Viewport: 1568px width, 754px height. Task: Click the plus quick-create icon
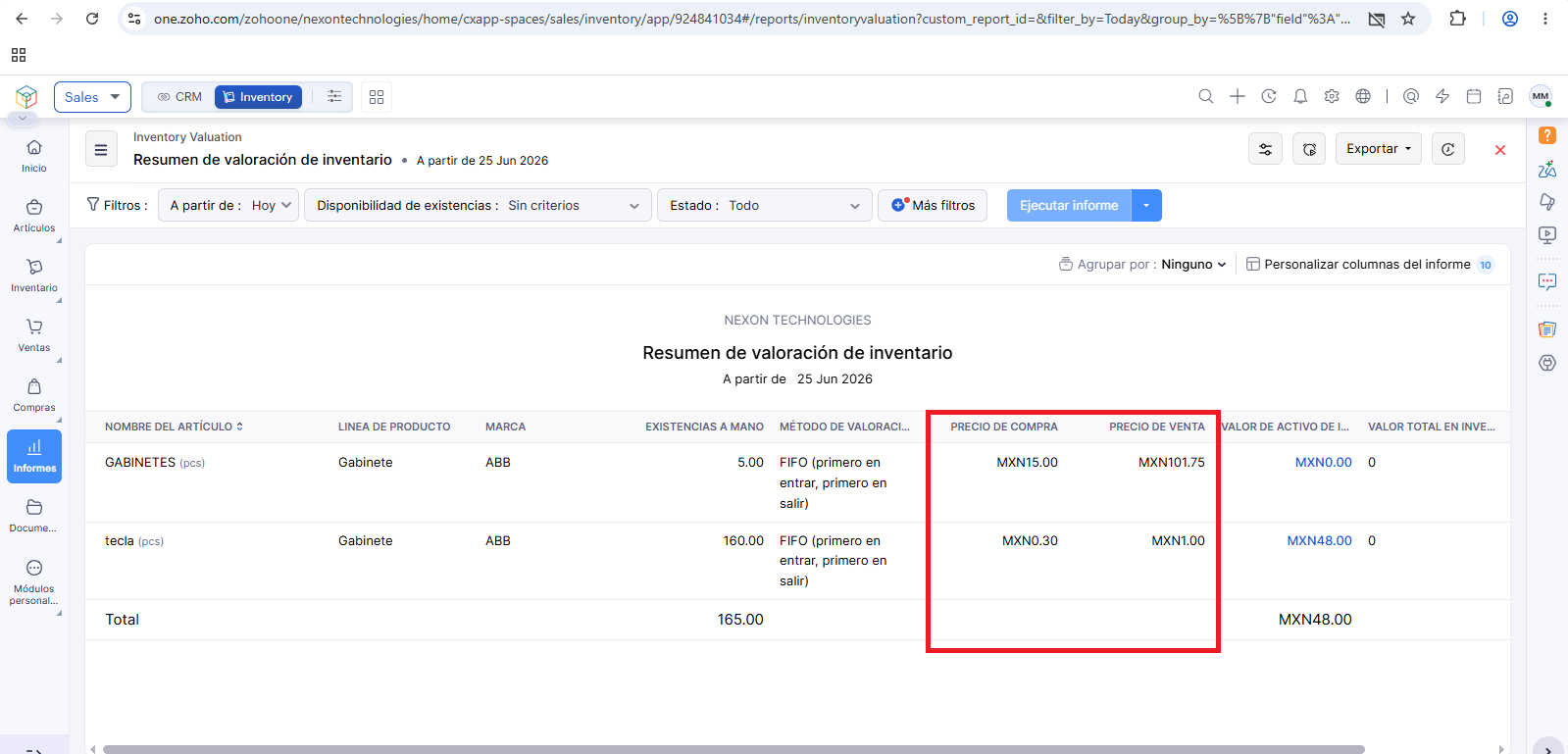[x=1238, y=96]
